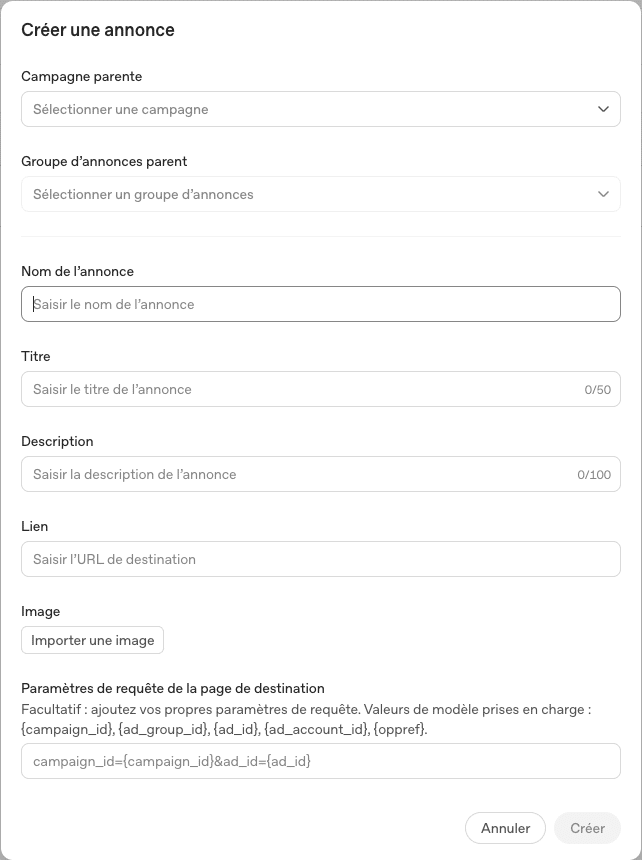Viewport: 642px width, 860px height.
Task: Click the chevron in ad group selector
Action: pyautogui.click(x=603, y=194)
